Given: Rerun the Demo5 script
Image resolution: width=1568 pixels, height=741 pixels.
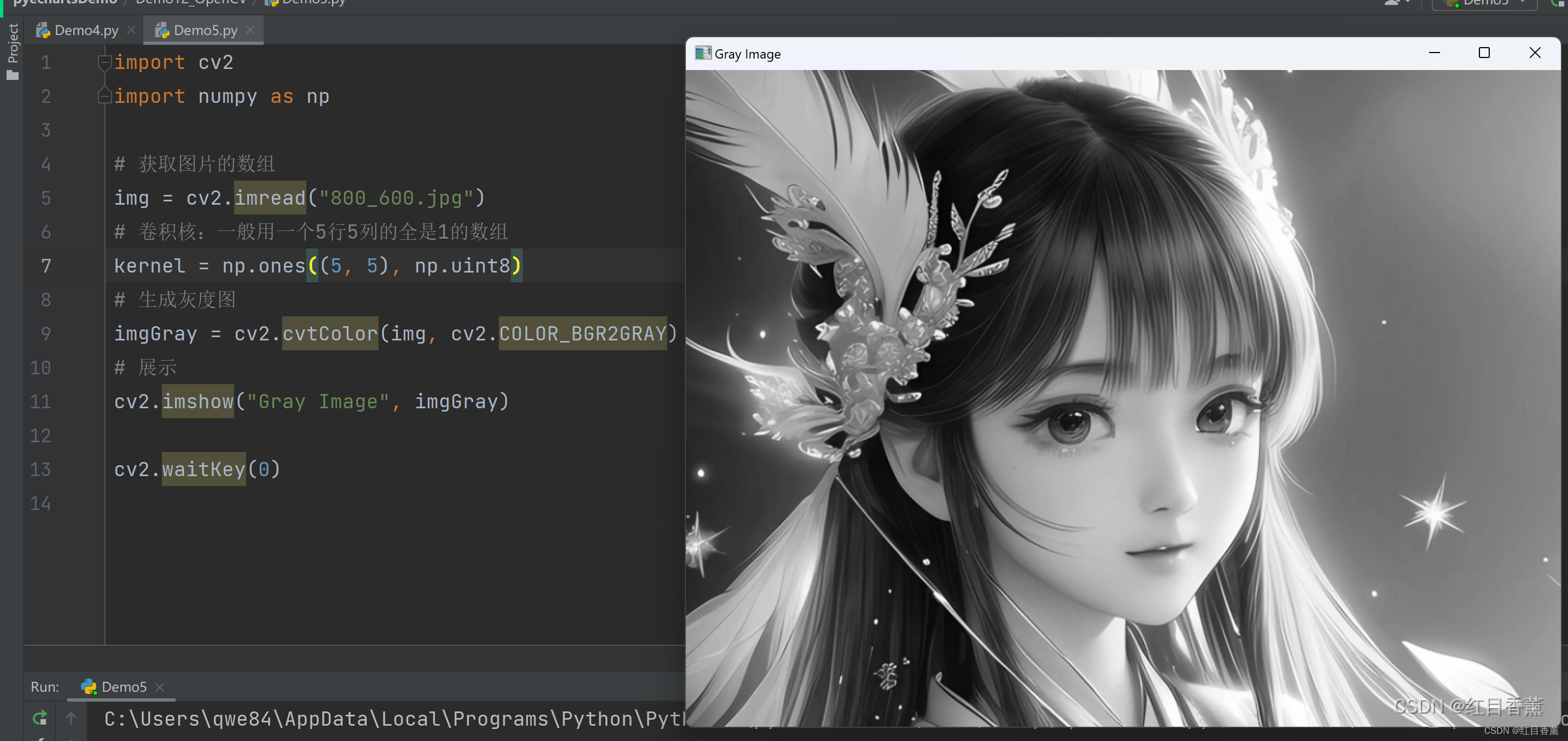Looking at the screenshot, I should coord(40,719).
